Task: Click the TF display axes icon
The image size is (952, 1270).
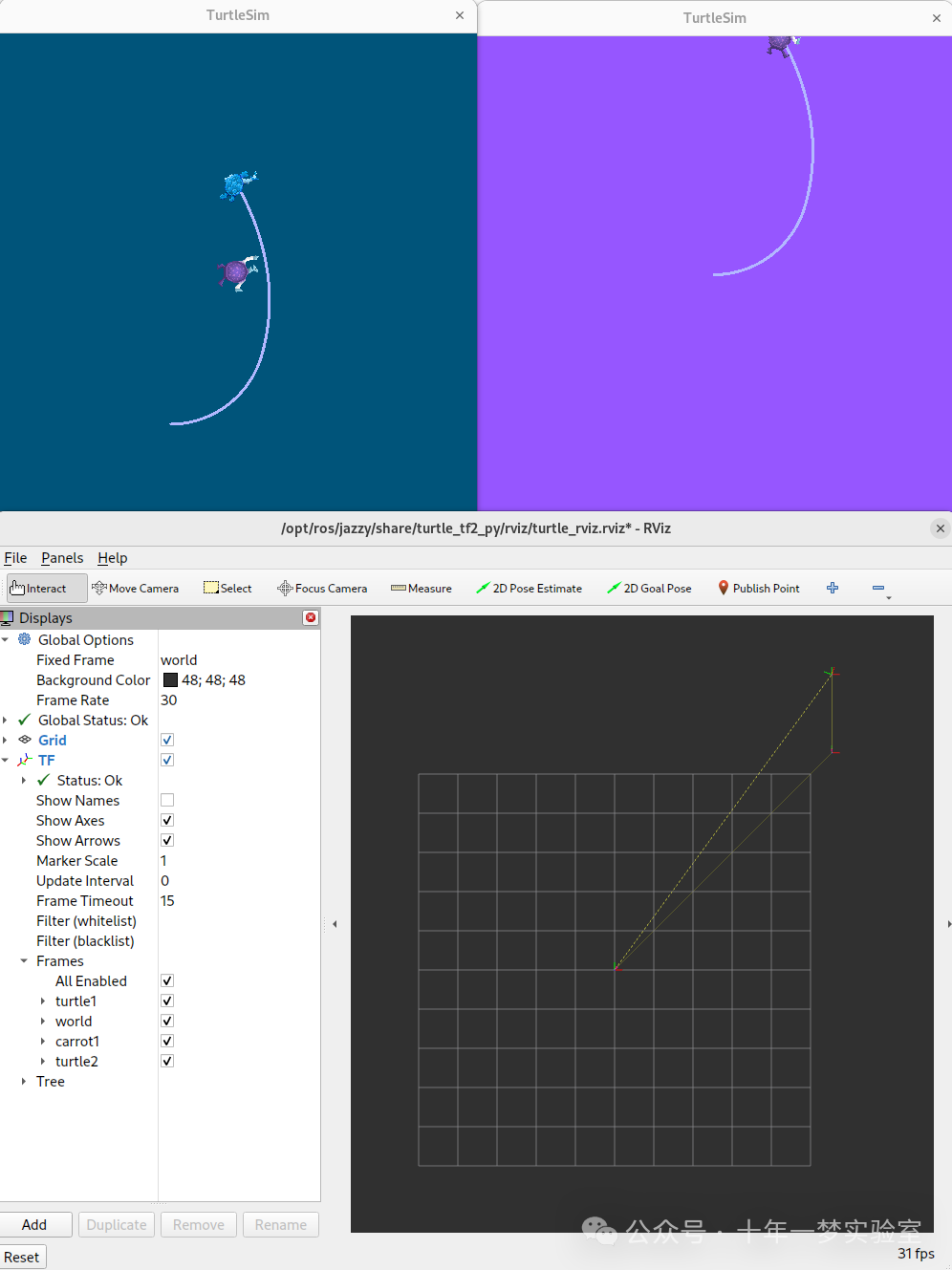Action: point(25,760)
